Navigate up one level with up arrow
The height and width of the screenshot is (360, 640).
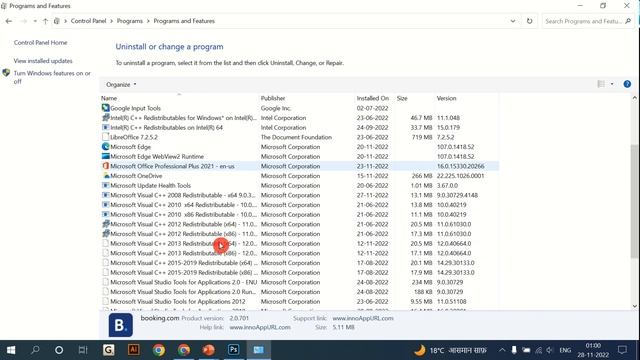45,21
